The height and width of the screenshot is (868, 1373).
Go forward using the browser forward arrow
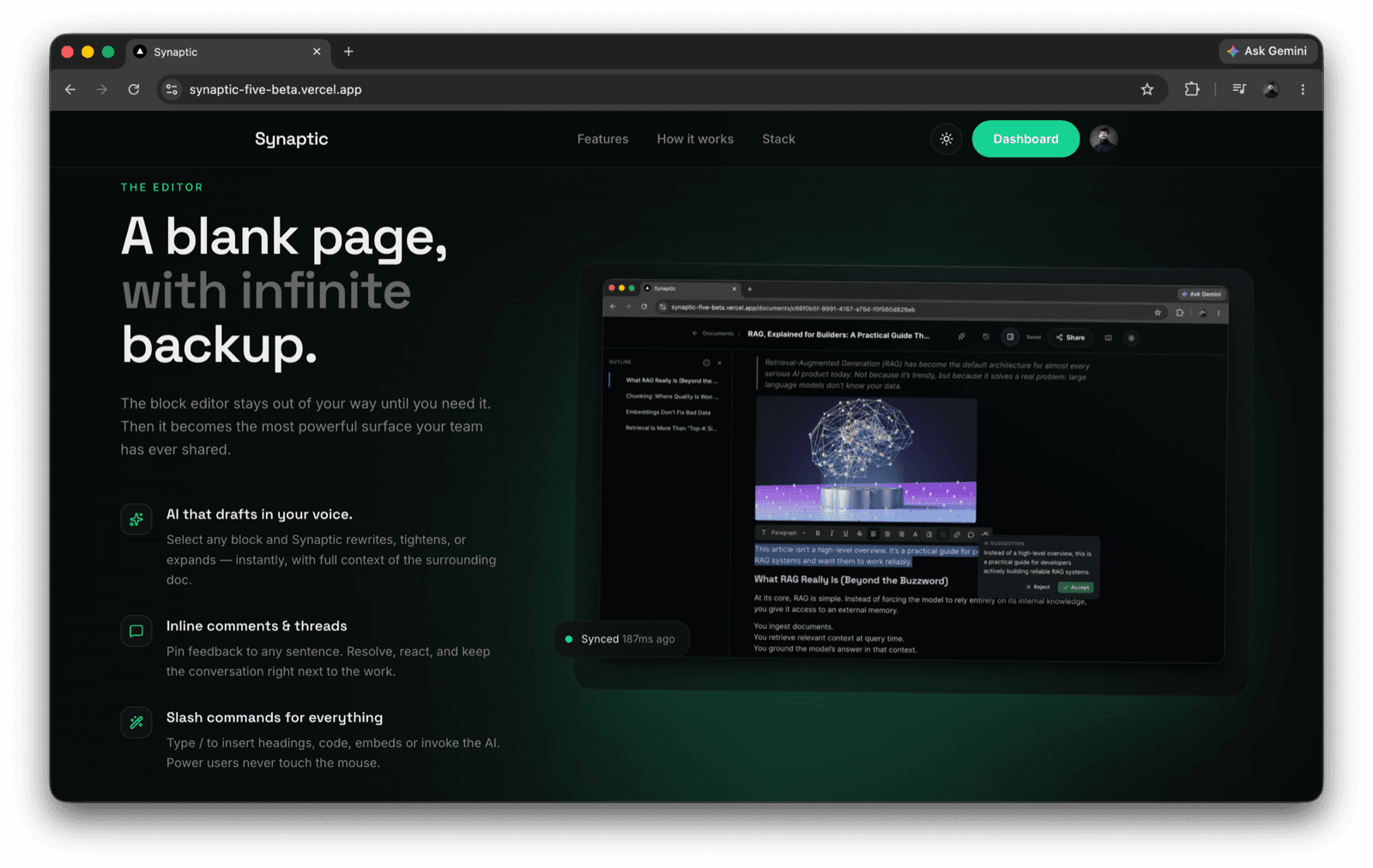[102, 89]
